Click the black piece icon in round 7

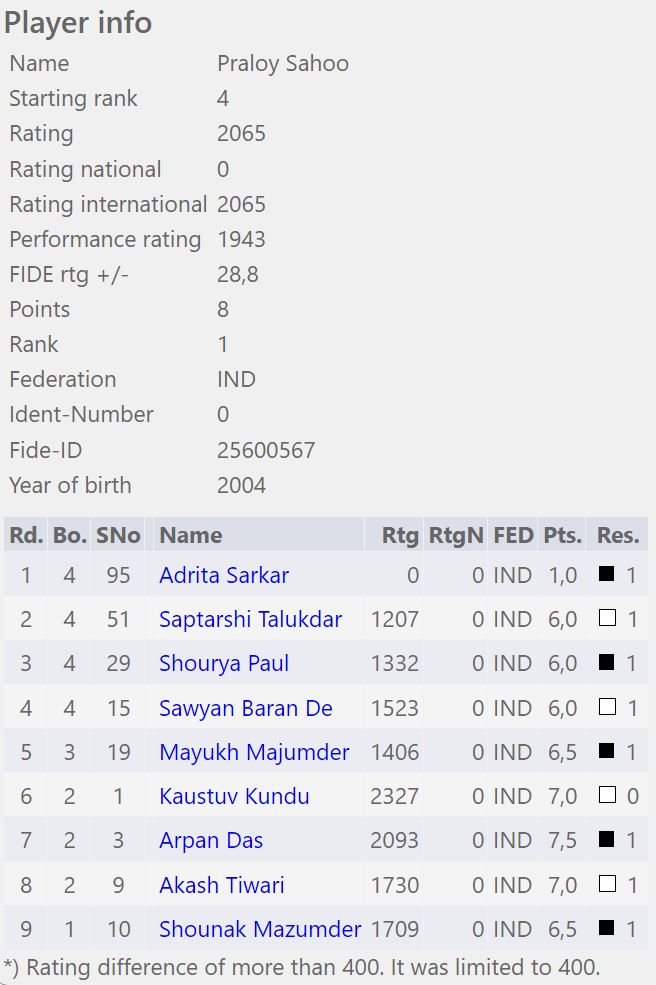[607, 840]
